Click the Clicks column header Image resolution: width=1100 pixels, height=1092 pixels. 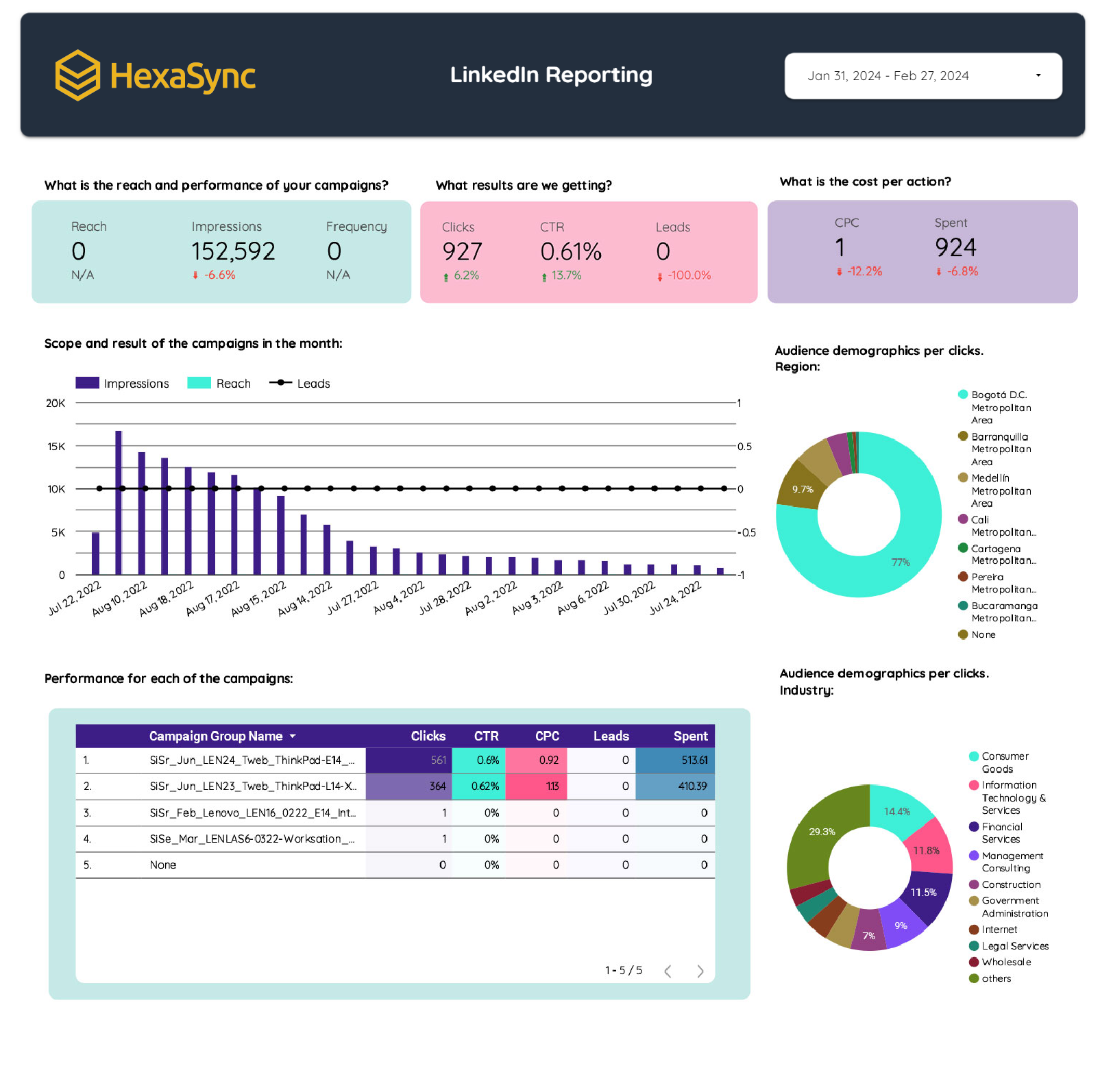pos(428,736)
